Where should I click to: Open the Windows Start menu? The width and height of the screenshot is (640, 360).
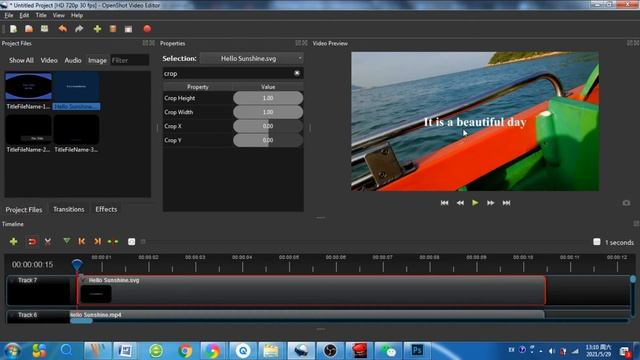pyautogui.click(x=11, y=351)
